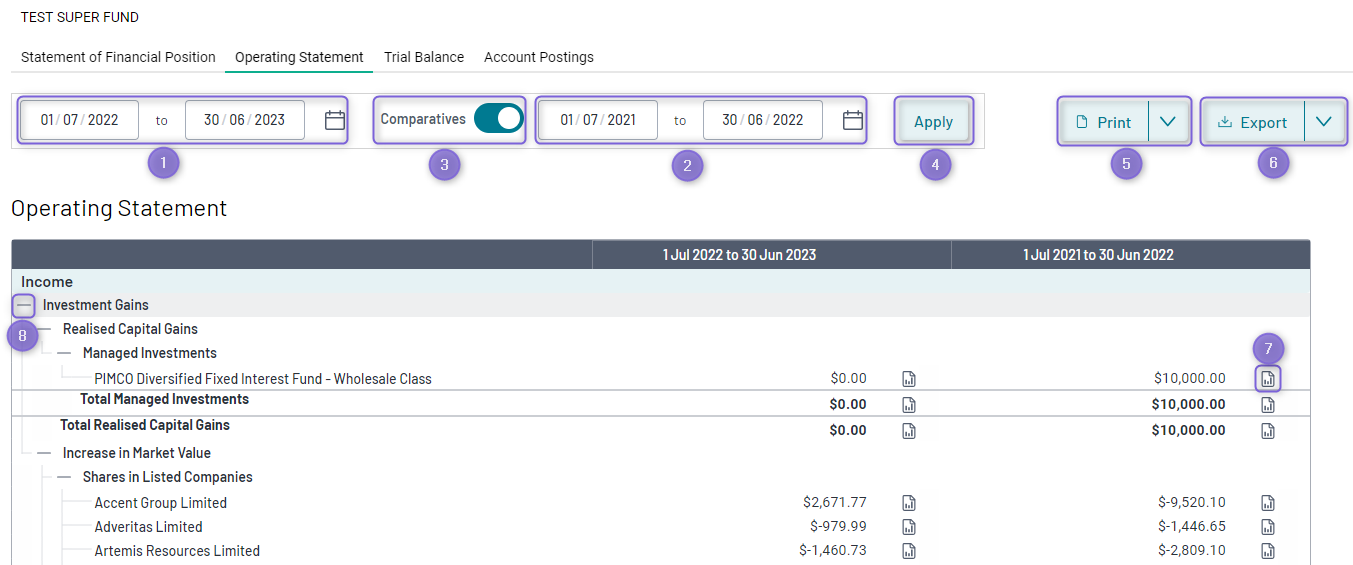This screenshot has height=565, width=1353.
Task: Switch to Statement of Financial Position tab
Action: [x=118, y=57]
